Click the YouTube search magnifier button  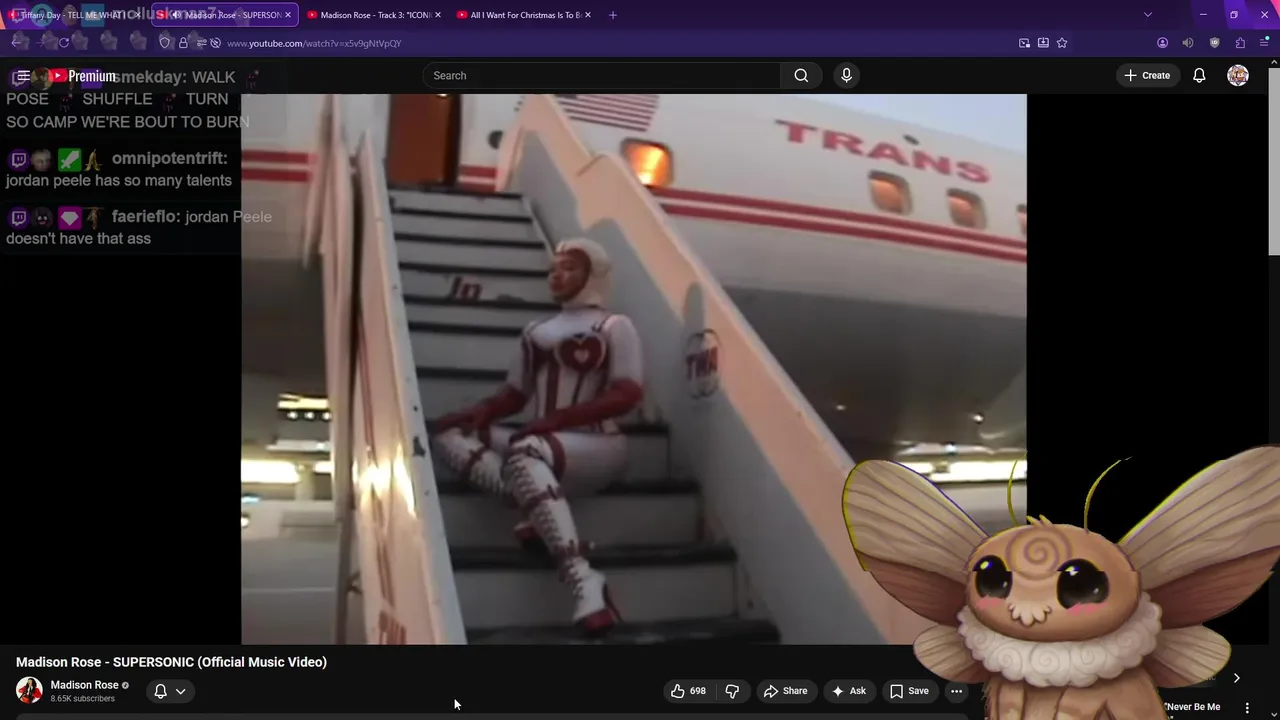801,75
